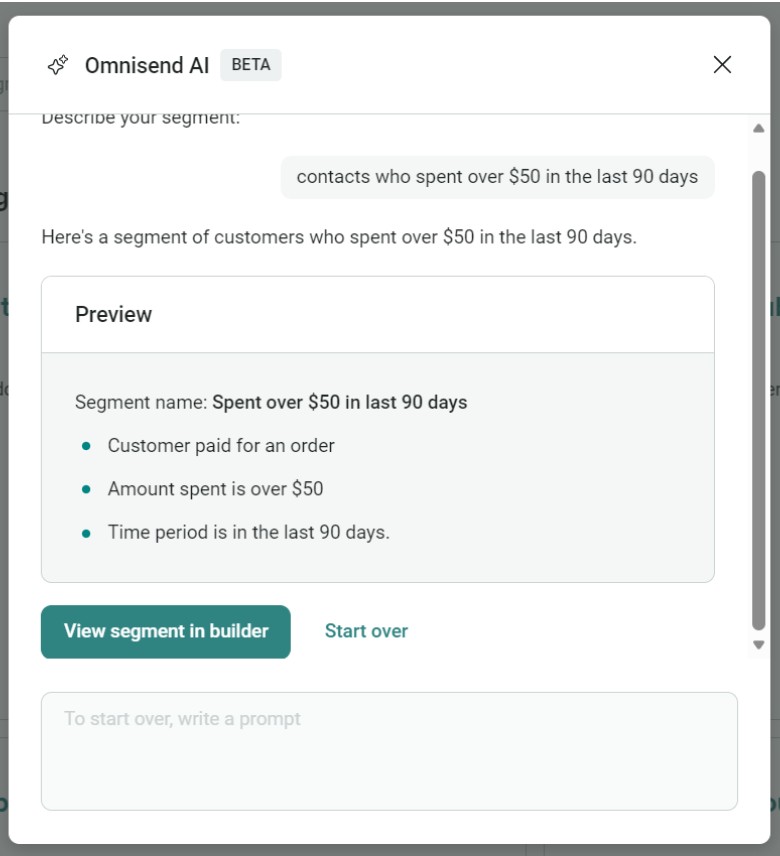Image resolution: width=780 pixels, height=856 pixels.
Task: Open the segment in the builder
Action: 165,632
